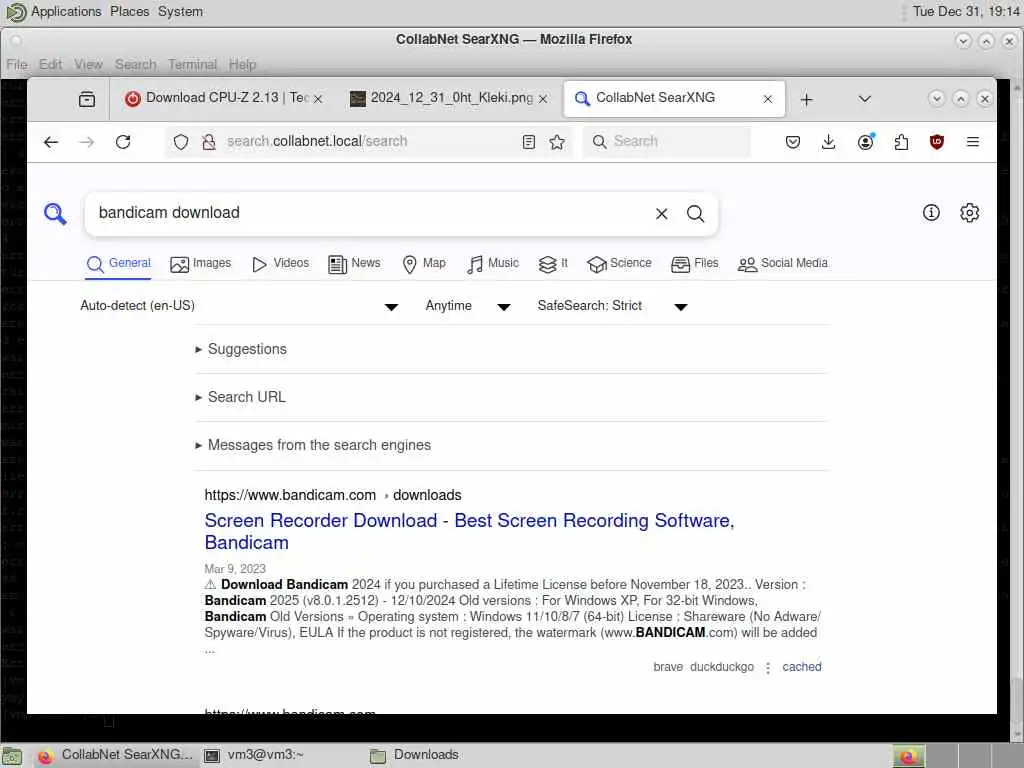Click the Firefox back arrow
1024x768 pixels.
51,142
